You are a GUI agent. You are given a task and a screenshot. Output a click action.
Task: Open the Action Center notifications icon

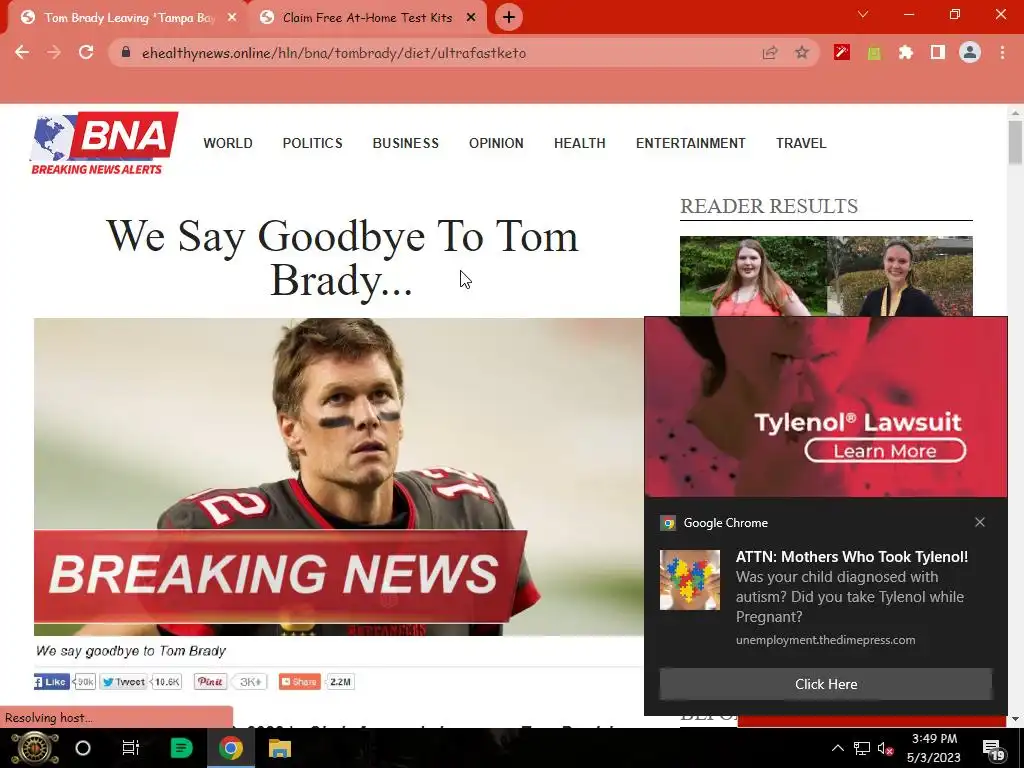click(x=993, y=749)
